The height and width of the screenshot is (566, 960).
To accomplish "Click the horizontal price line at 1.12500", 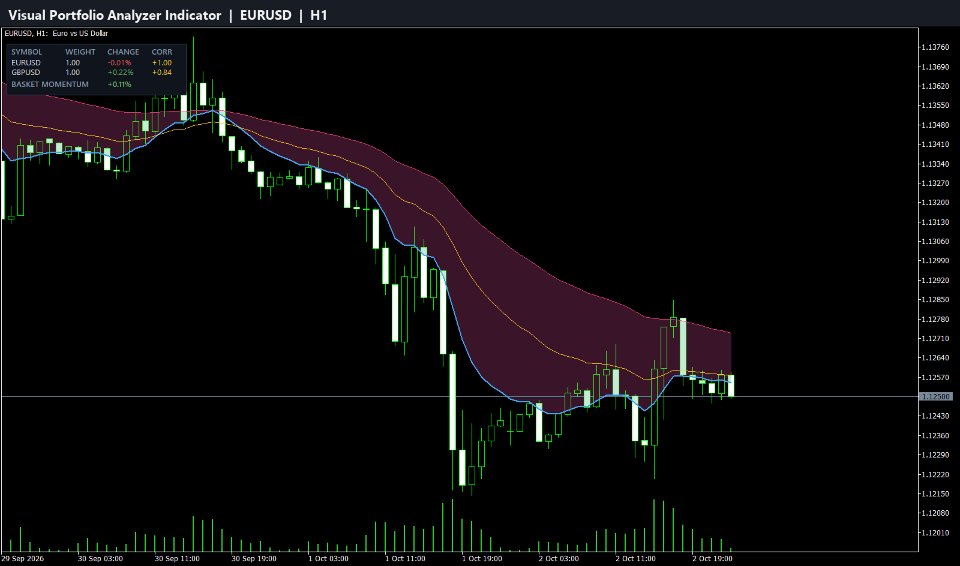I will [x=459, y=397].
